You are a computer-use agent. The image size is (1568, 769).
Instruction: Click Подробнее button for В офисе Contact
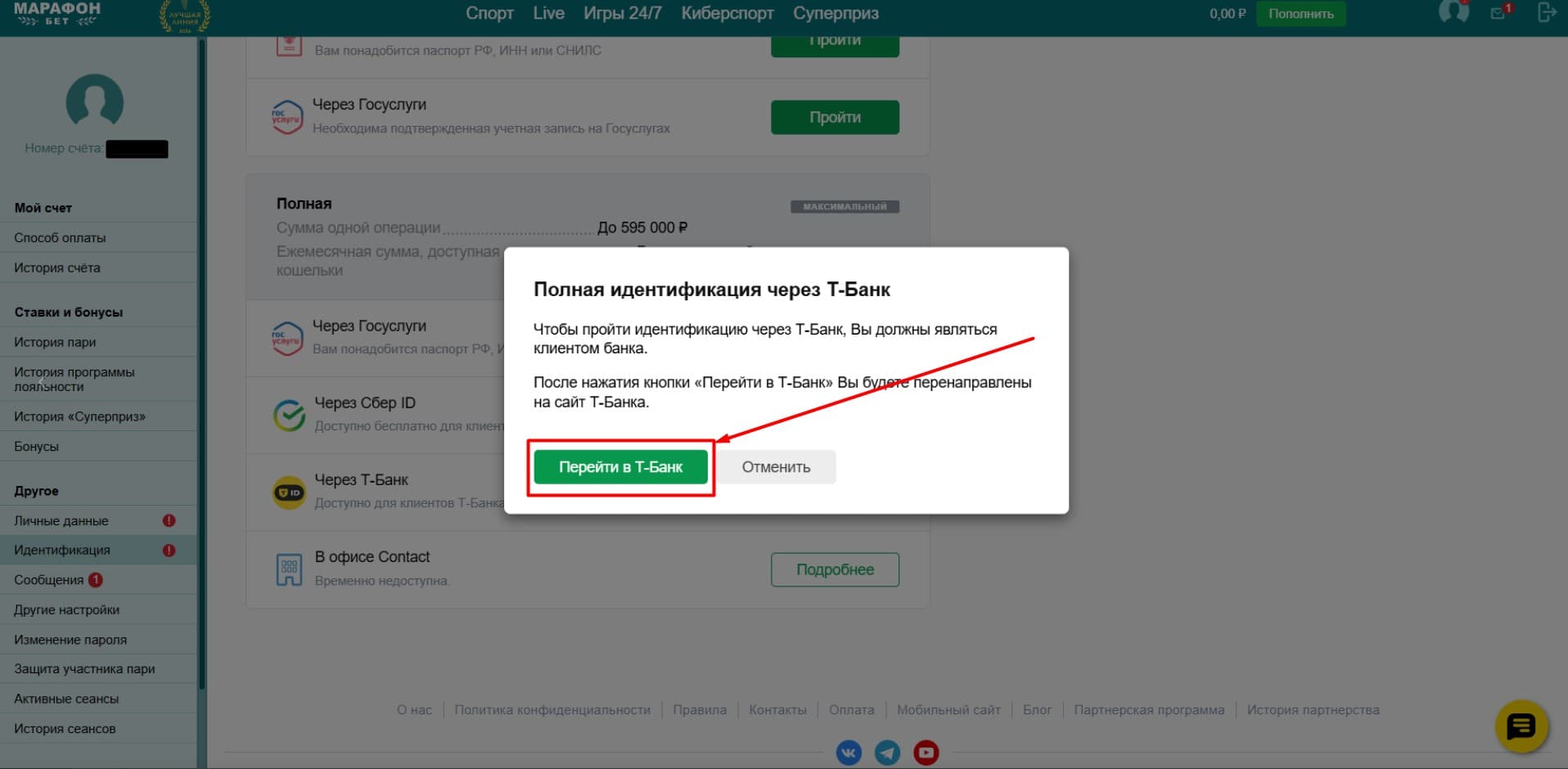coord(835,569)
